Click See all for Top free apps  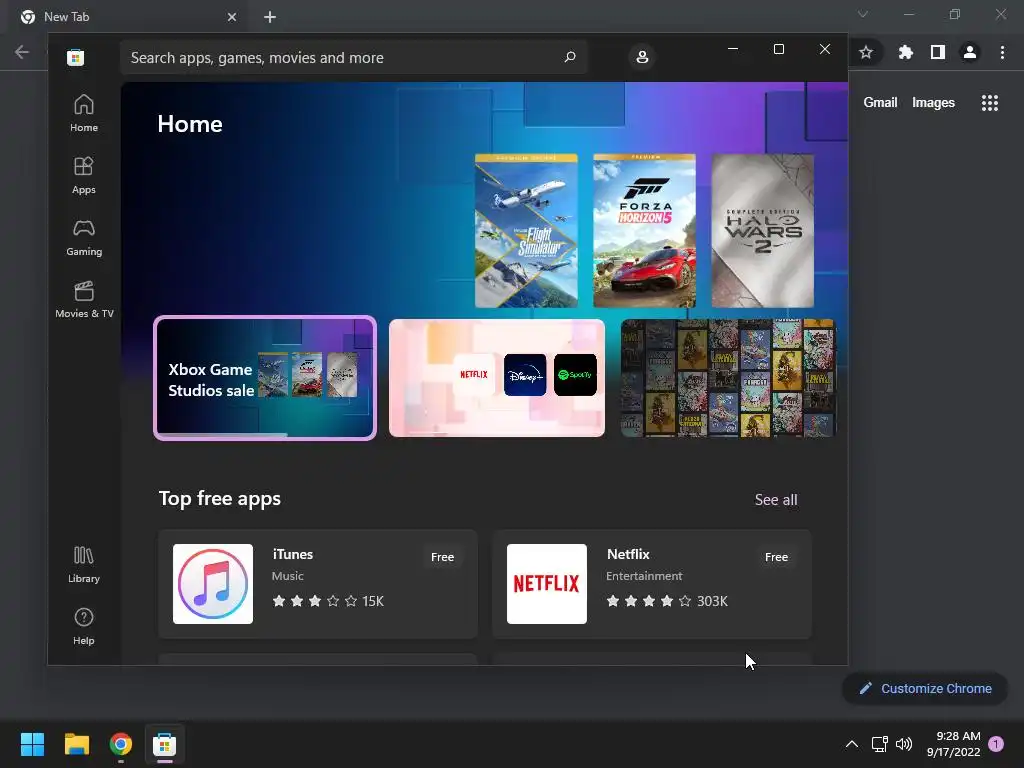[x=776, y=500]
